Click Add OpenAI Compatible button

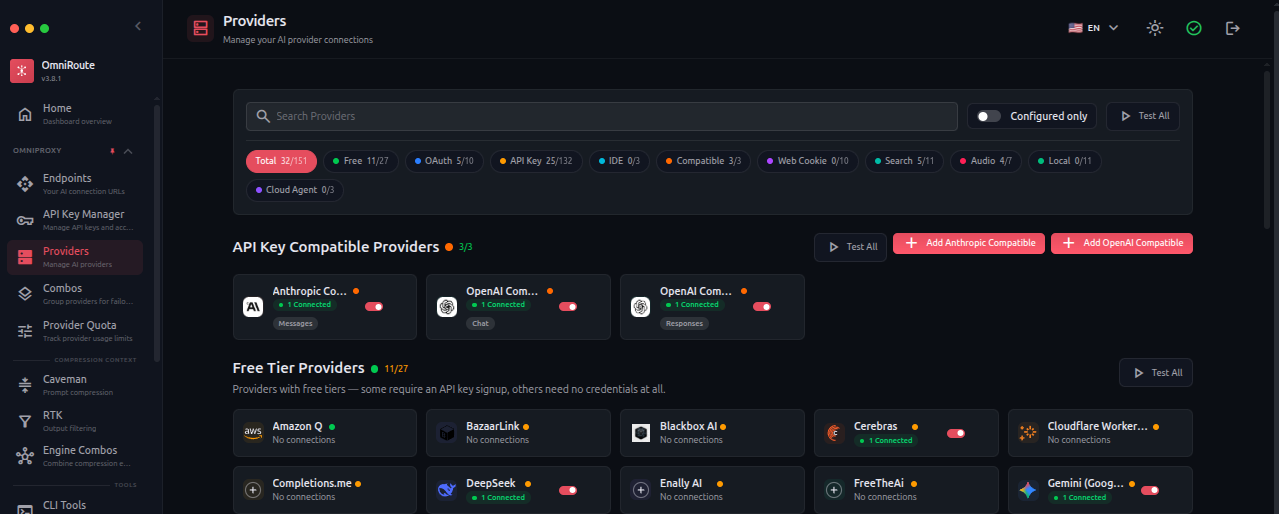tap(1122, 243)
